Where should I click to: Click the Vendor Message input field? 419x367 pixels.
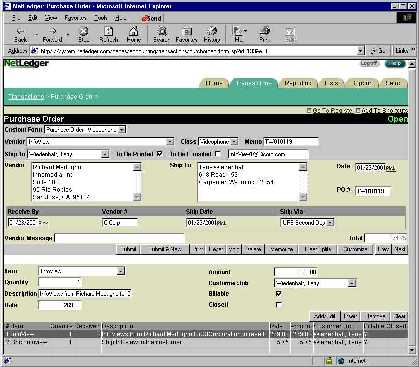point(120,238)
